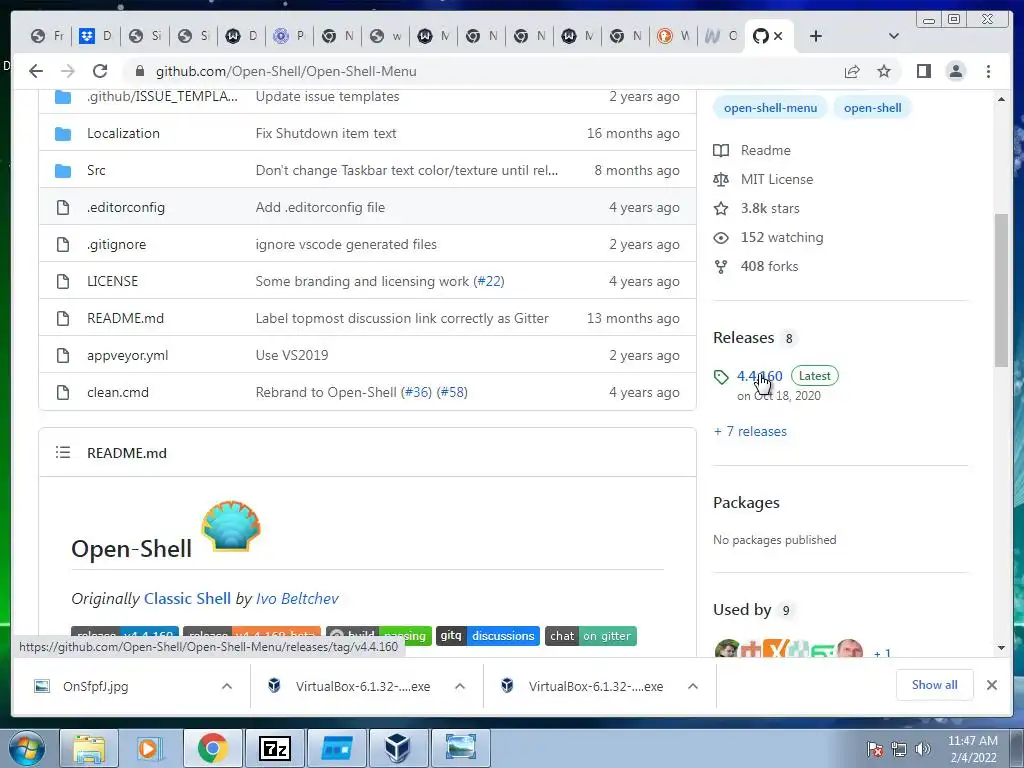Image resolution: width=1024 pixels, height=768 pixels.
Task: Close the downloads bar
Action: (991, 684)
